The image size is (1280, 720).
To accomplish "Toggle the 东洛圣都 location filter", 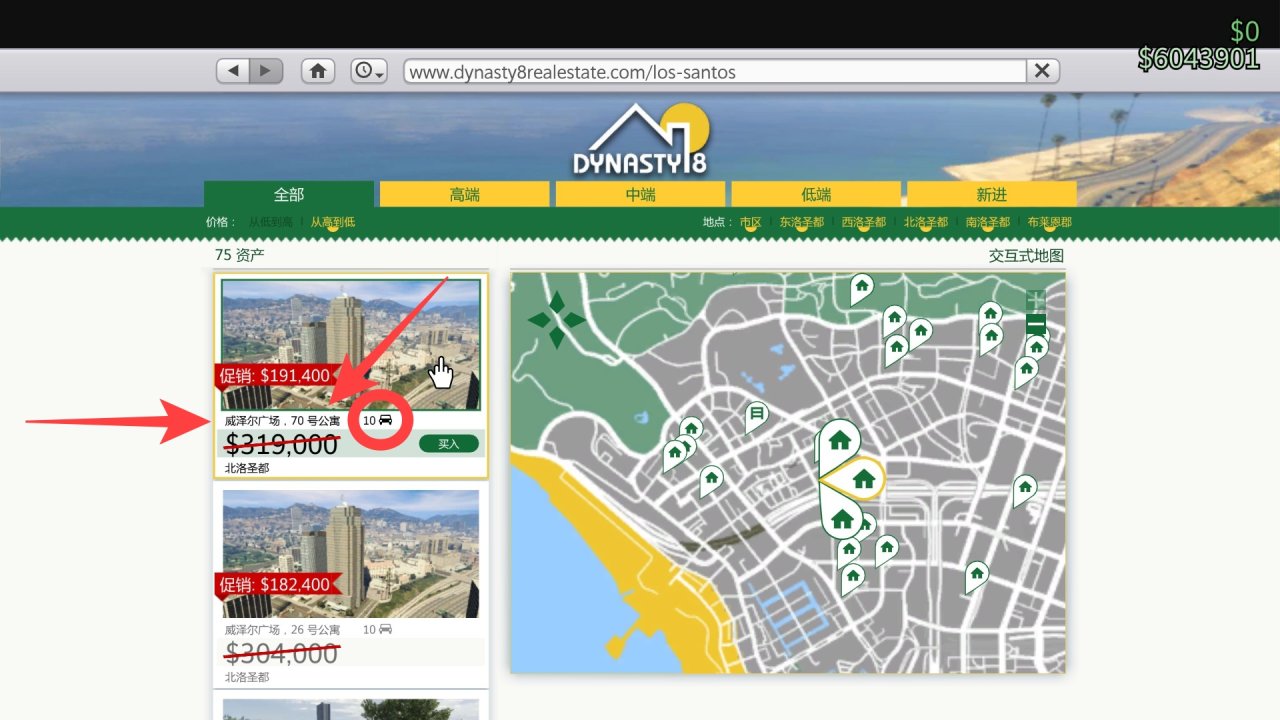I will pos(802,222).
